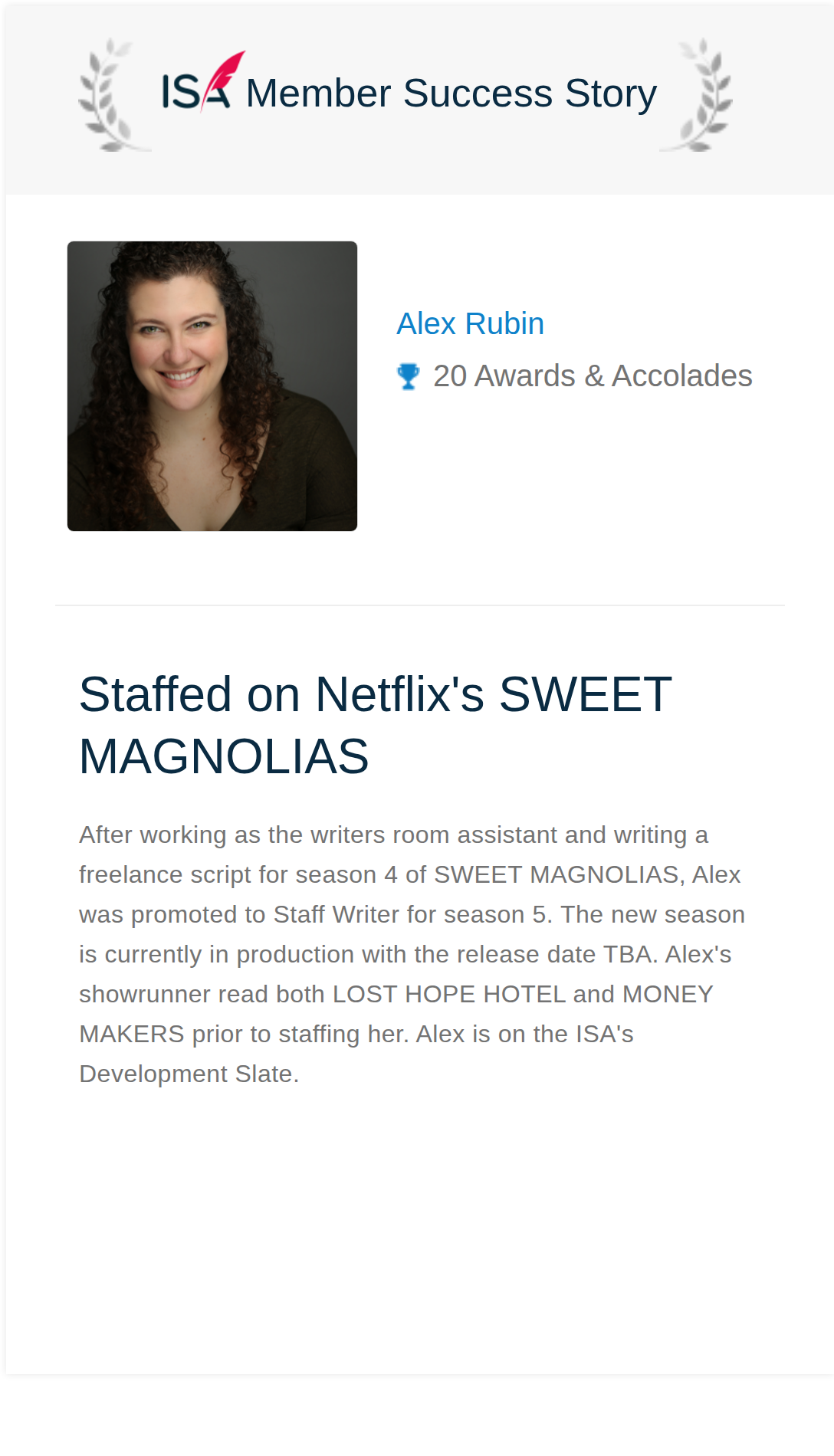Click the phrase LOST HOPE HOTEL
Image resolution: width=834 pixels, height=1456 pixels.
click(448, 994)
